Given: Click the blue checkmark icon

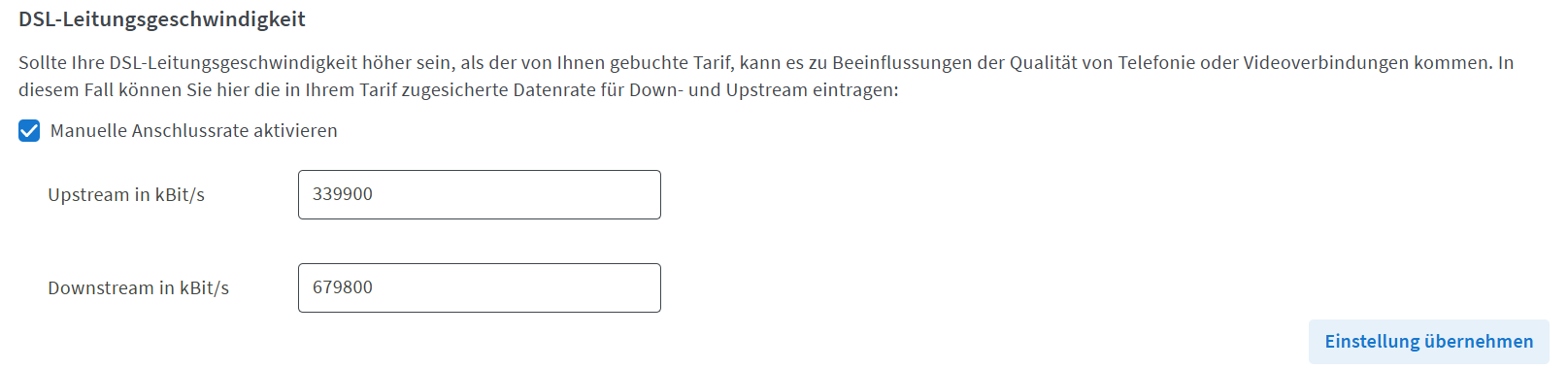Looking at the screenshot, I should [x=29, y=131].
